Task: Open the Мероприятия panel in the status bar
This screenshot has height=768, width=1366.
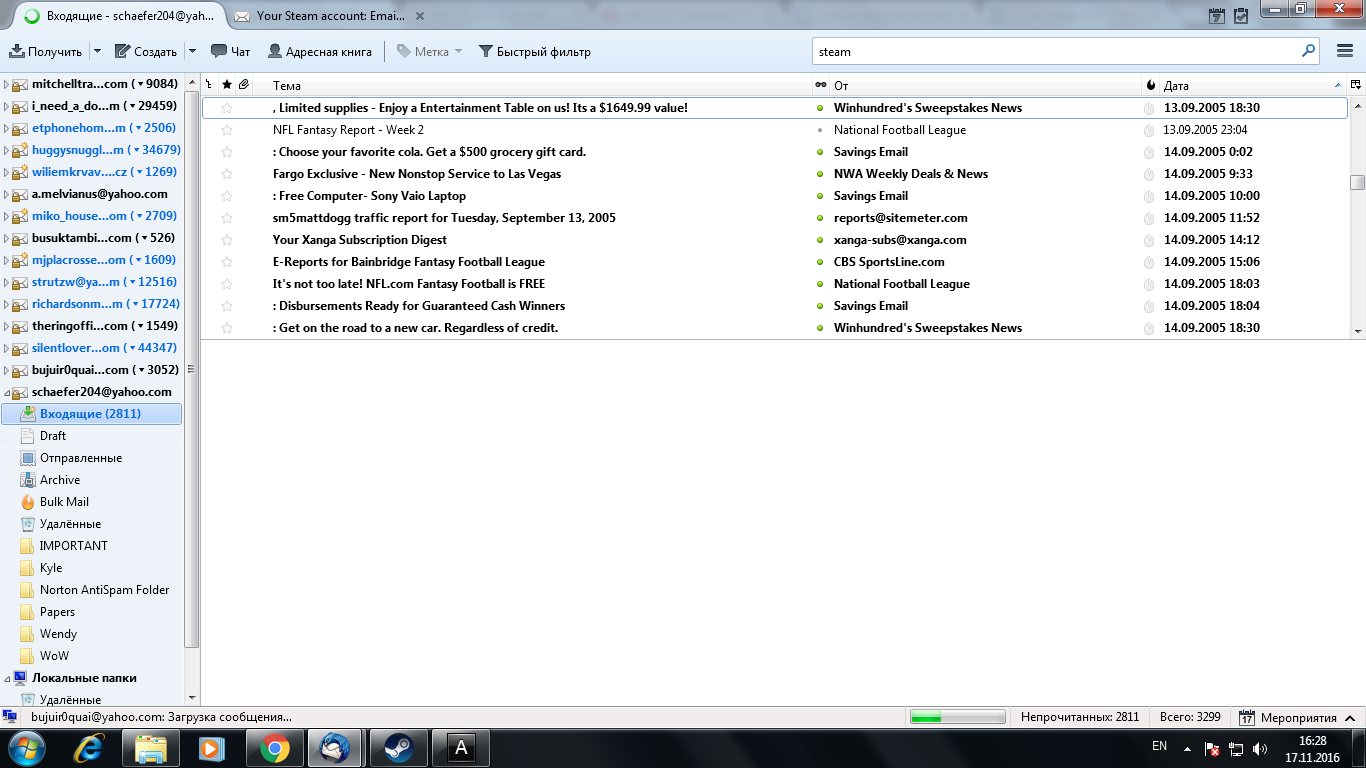Action: click(x=1300, y=717)
